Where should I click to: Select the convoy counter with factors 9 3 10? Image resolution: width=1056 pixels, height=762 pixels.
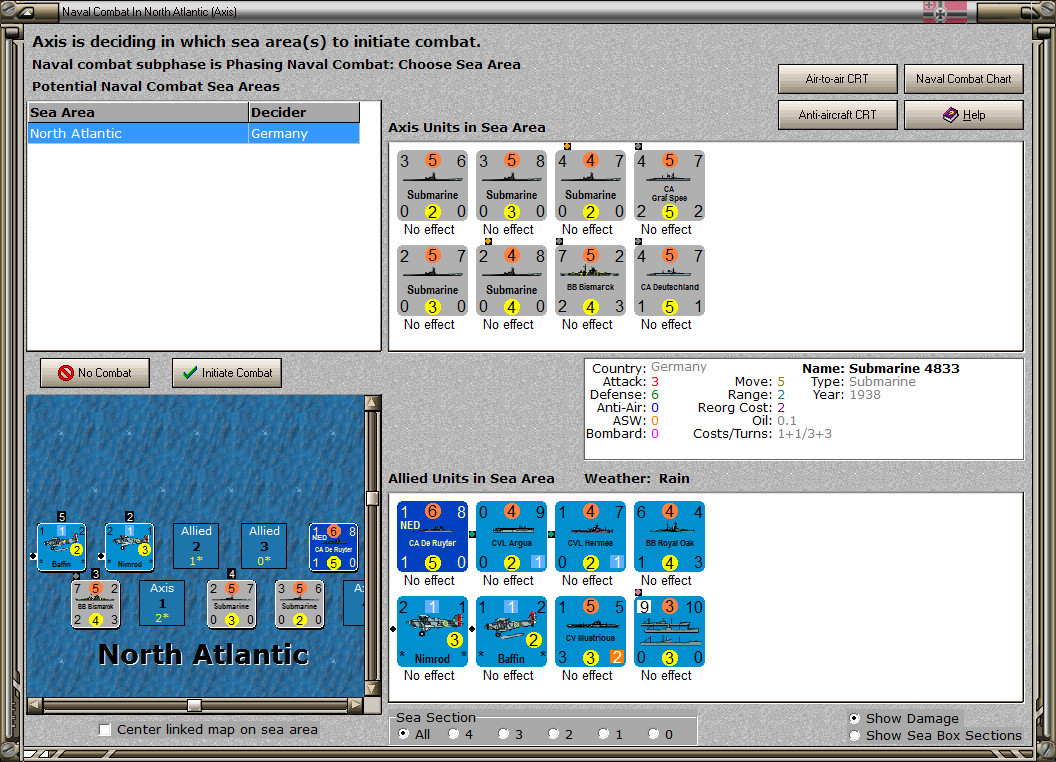click(669, 632)
